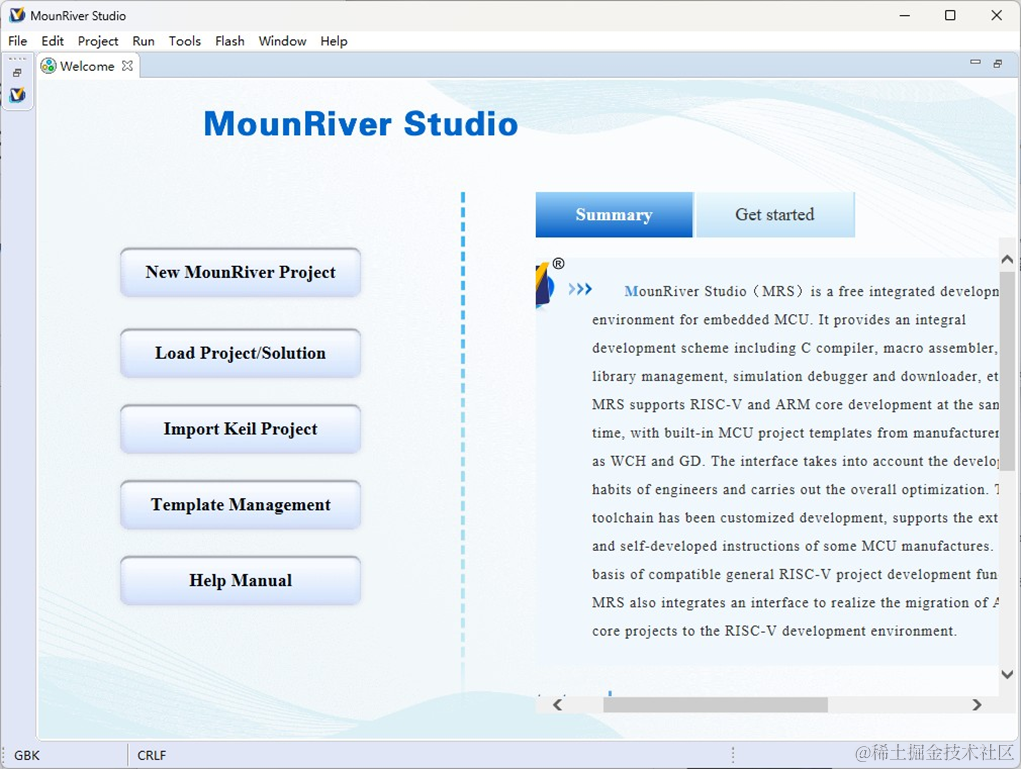Click the MounRiver logo in summary panel
1021x769 pixels.
[x=546, y=285]
